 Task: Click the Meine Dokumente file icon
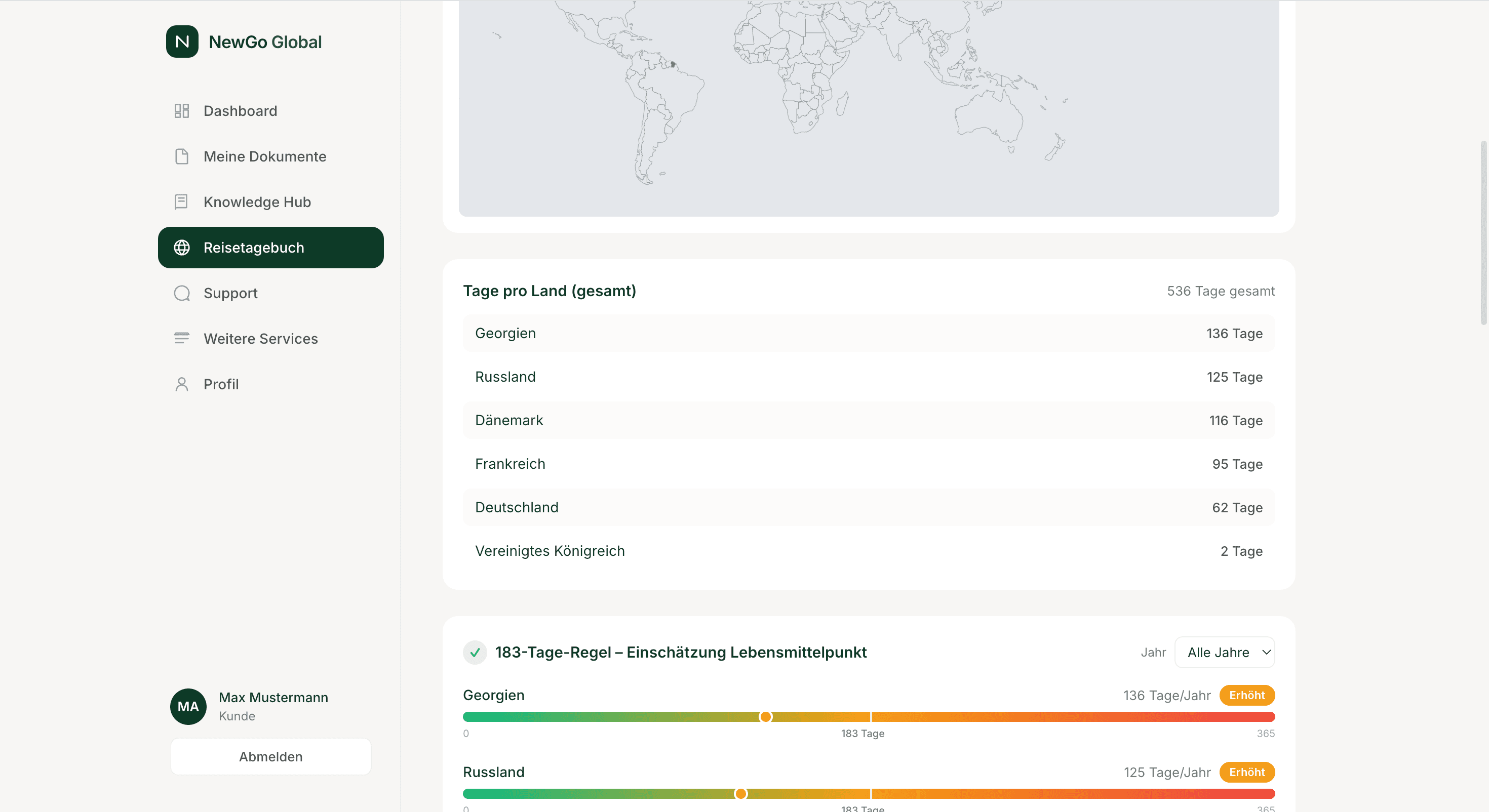[181, 156]
